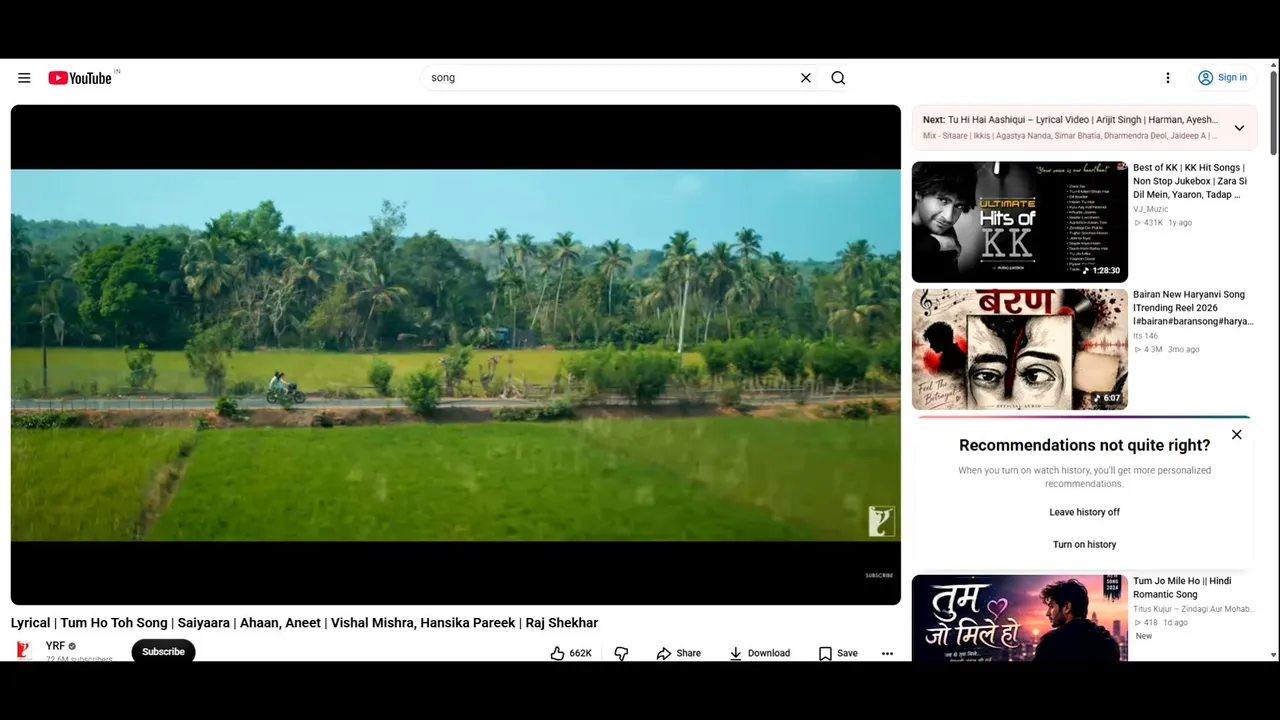Screen dimensions: 1280x720
Task: Click the in-video SUBSCRIBE overlay text
Action: click(x=879, y=575)
